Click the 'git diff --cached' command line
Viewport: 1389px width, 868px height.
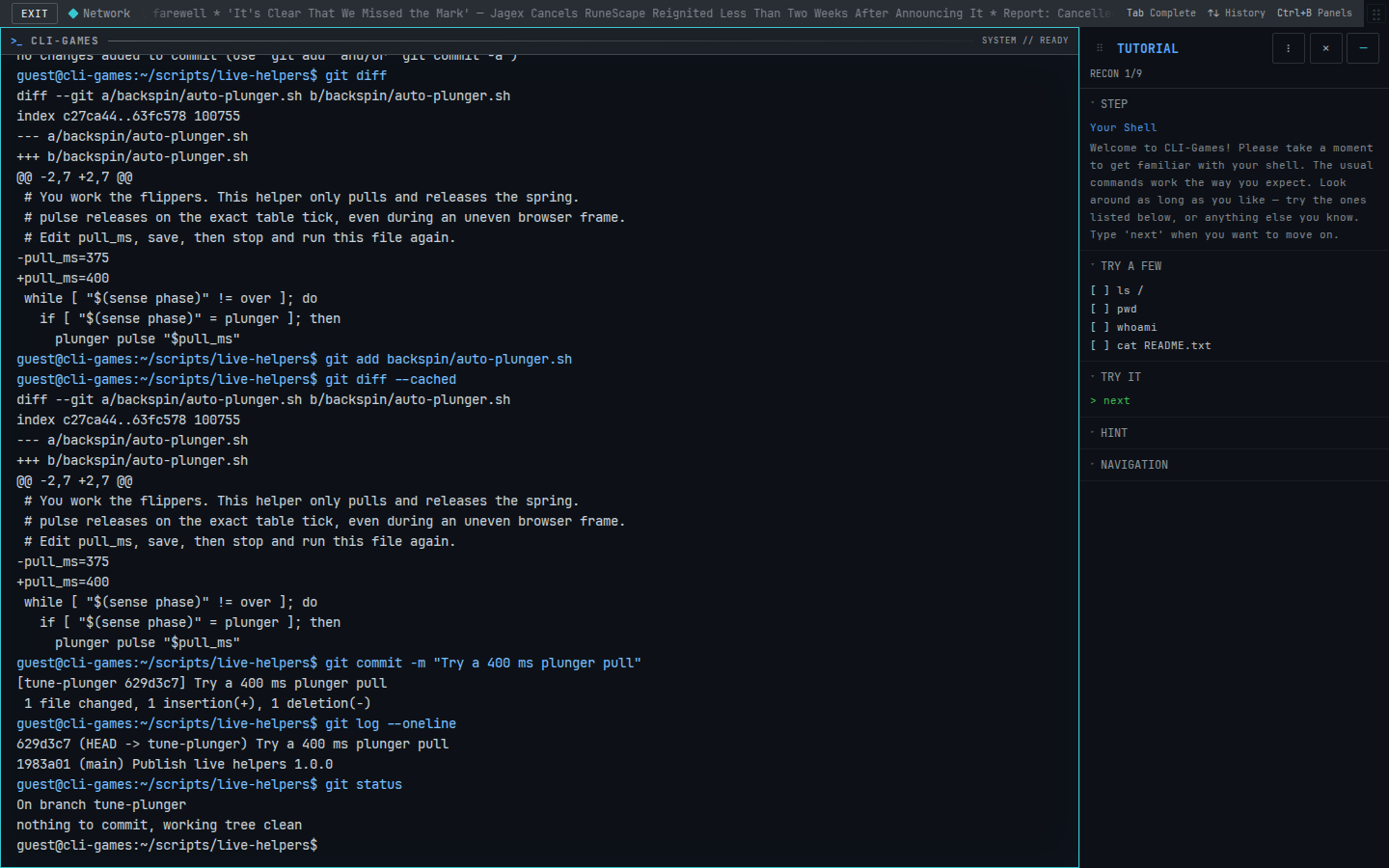(236, 380)
